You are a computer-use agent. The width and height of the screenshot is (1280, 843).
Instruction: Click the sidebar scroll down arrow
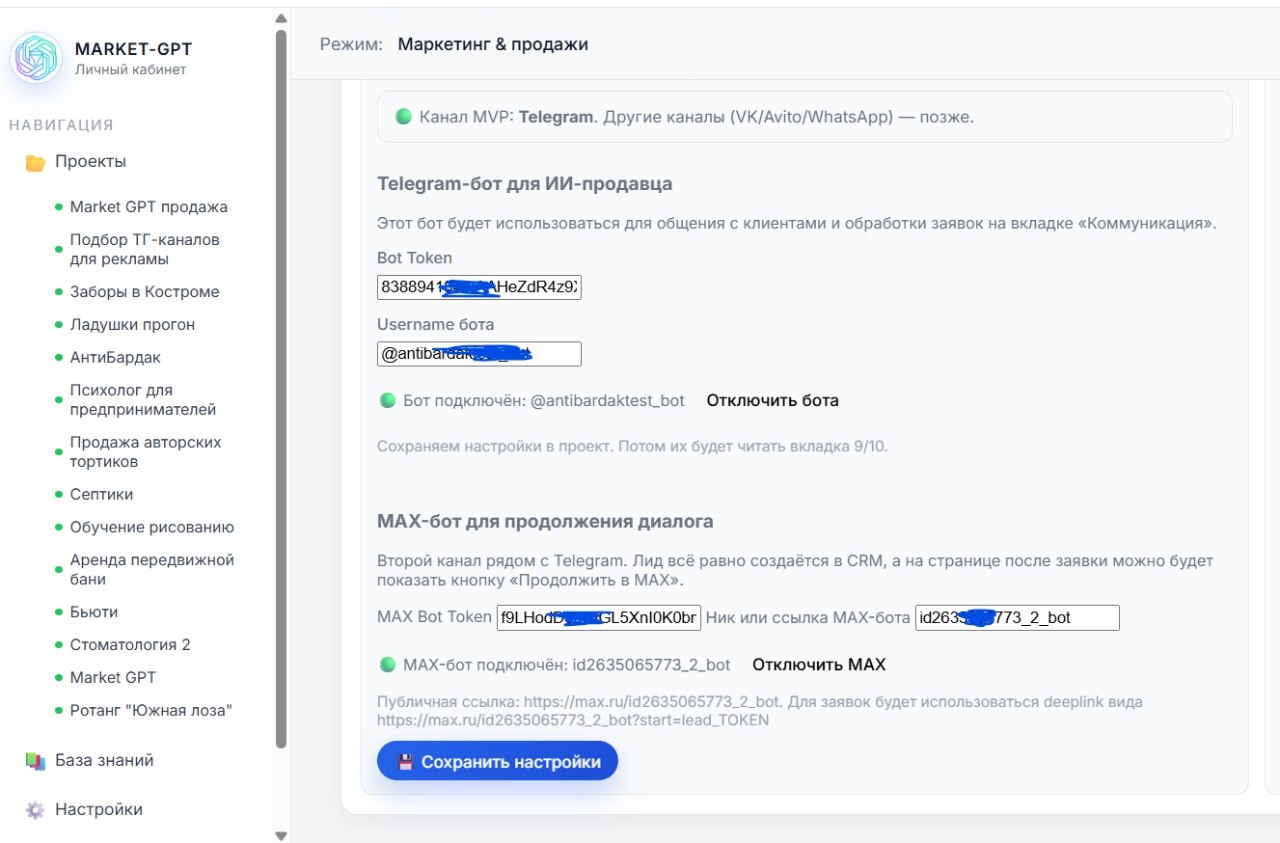point(281,835)
